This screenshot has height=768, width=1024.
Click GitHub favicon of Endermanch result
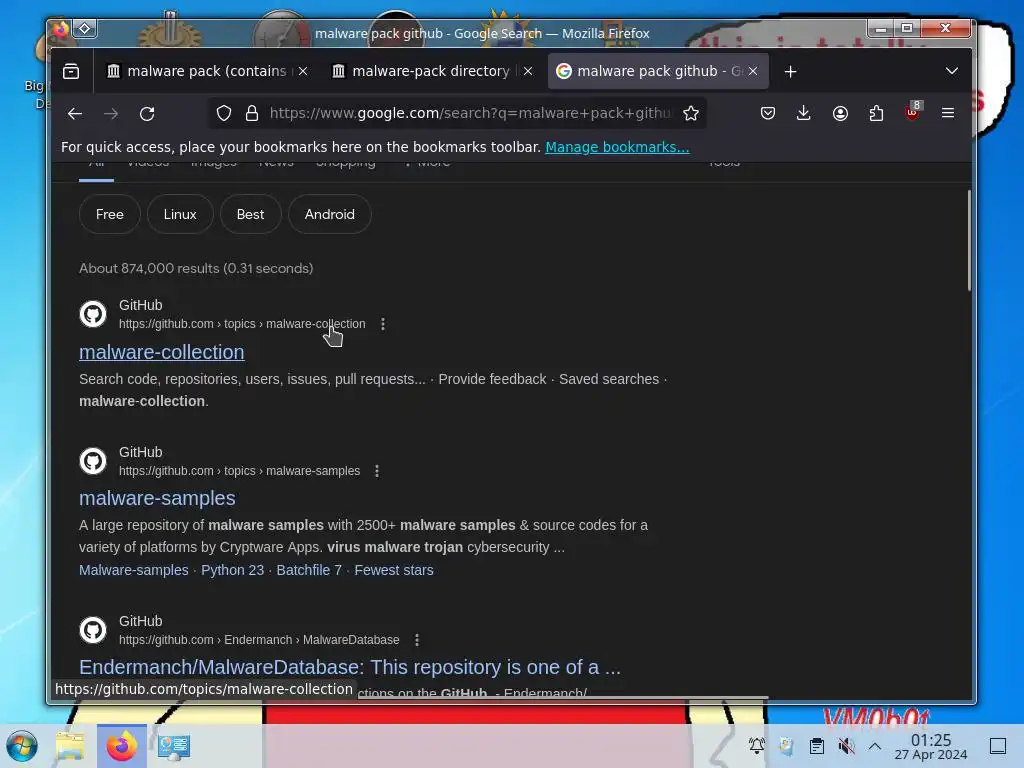click(x=93, y=630)
